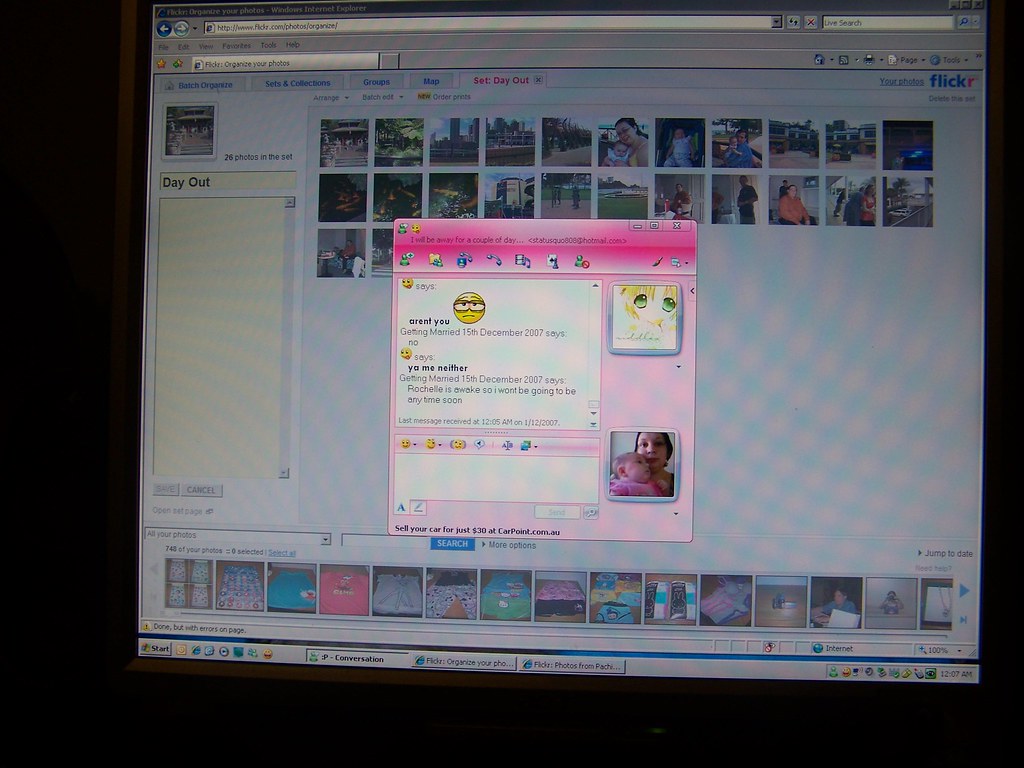This screenshot has width=1024, height=768.
Task: Click the message input box in Messenger
Action: (x=496, y=478)
